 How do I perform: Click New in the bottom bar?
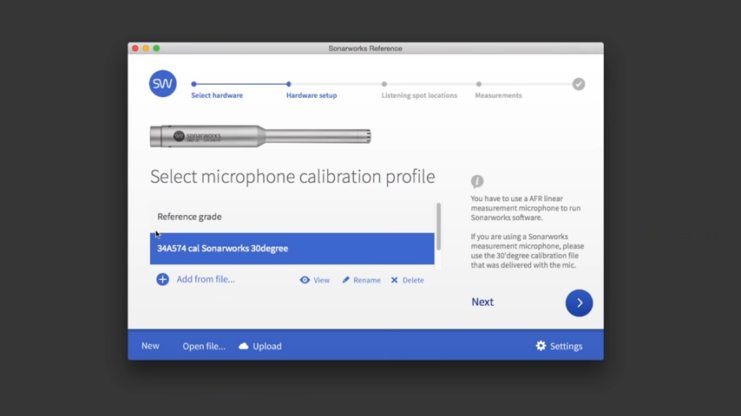coord(150,346)
